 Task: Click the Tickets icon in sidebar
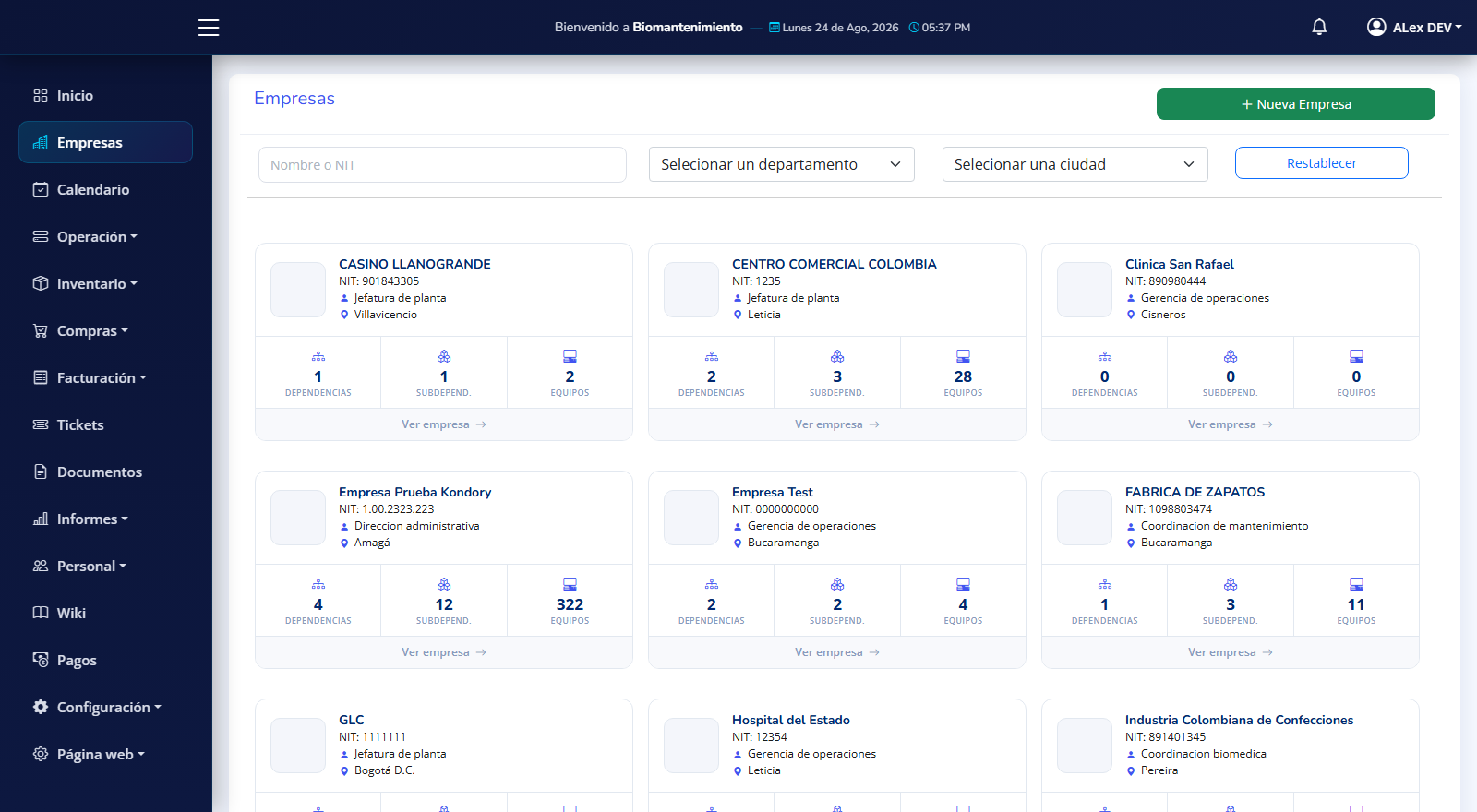click(41, 424)
